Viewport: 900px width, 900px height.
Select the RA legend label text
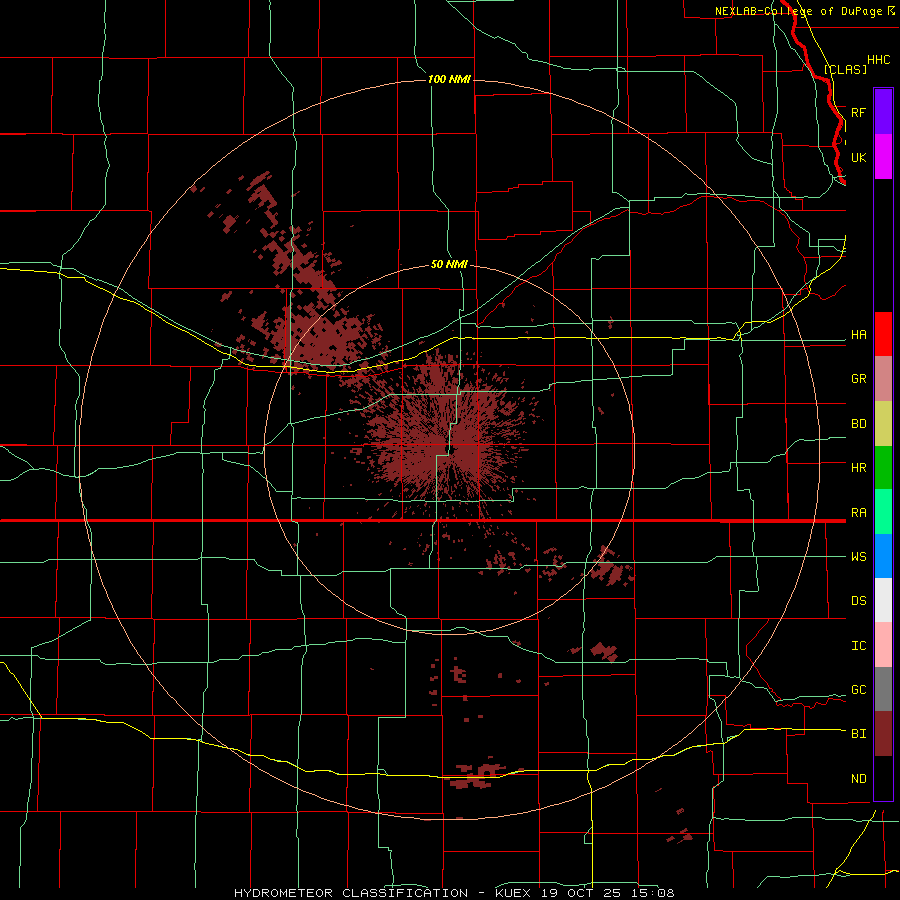tap(859, 513)
